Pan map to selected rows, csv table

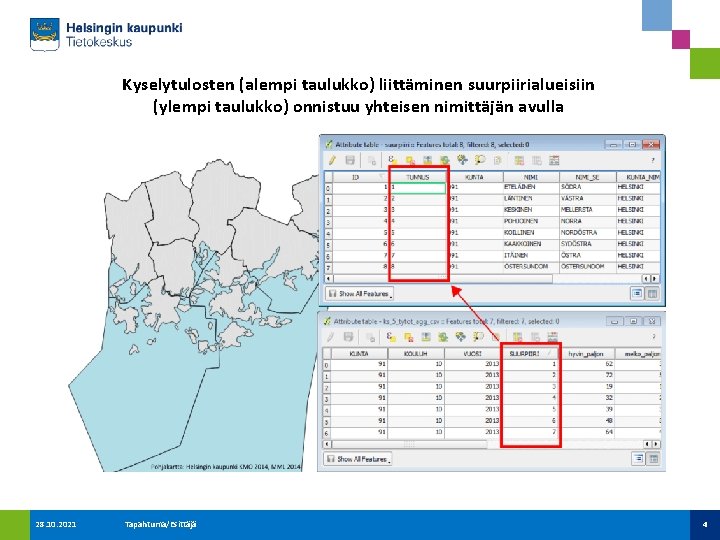(x=460, y=337)
